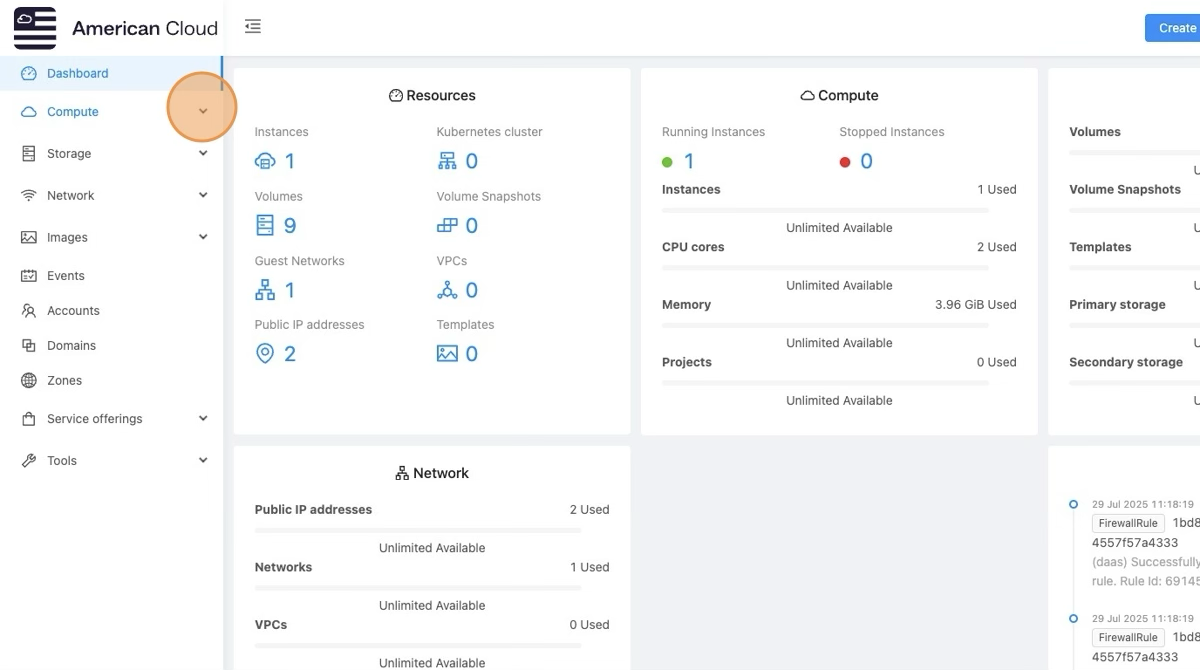Open the Events page in sidebar
Screen dimensions: 1200x670
(x=66, y=276)
